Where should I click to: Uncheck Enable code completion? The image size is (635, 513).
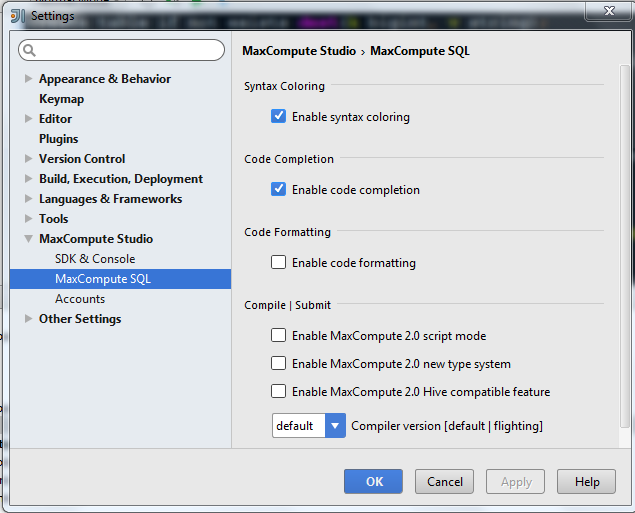(279, 190)
